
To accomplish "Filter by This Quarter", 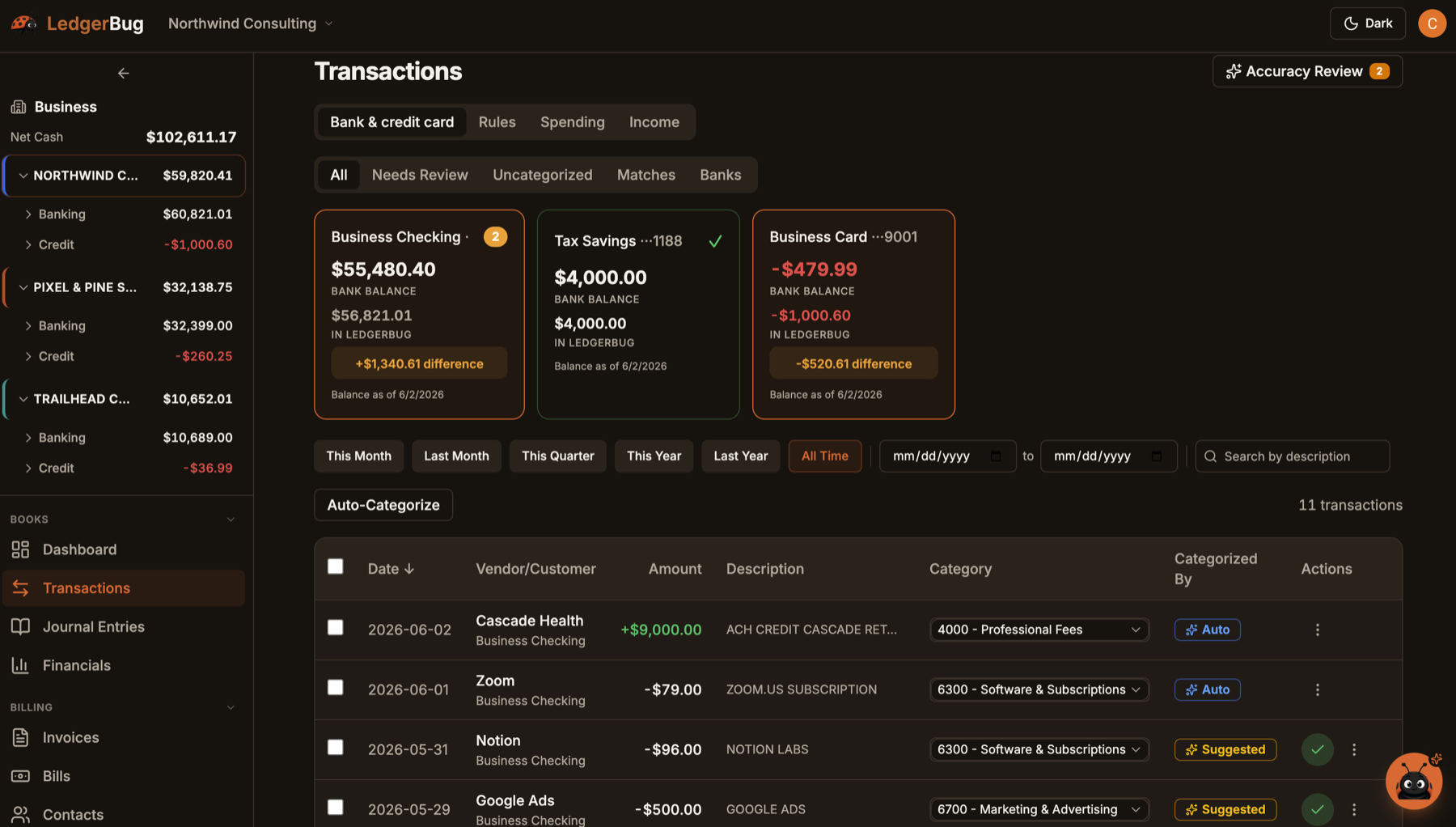I will coord(558,456).
